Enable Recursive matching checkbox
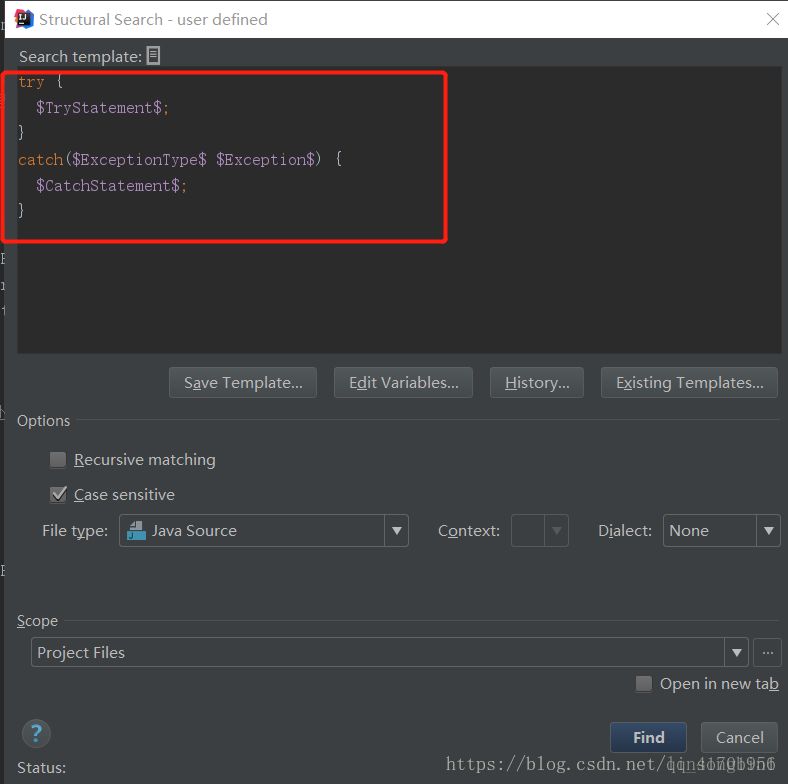Image resolution: width=788 pixels, height=784 pixels. 58,459
